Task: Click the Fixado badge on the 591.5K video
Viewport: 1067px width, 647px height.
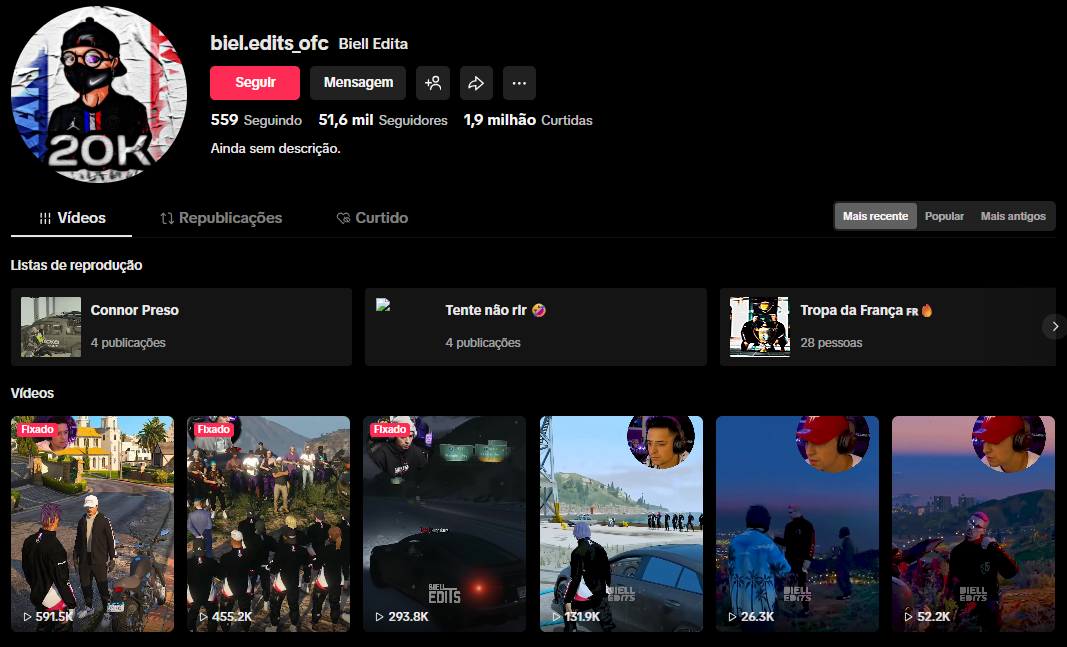Action: [37, 429]
